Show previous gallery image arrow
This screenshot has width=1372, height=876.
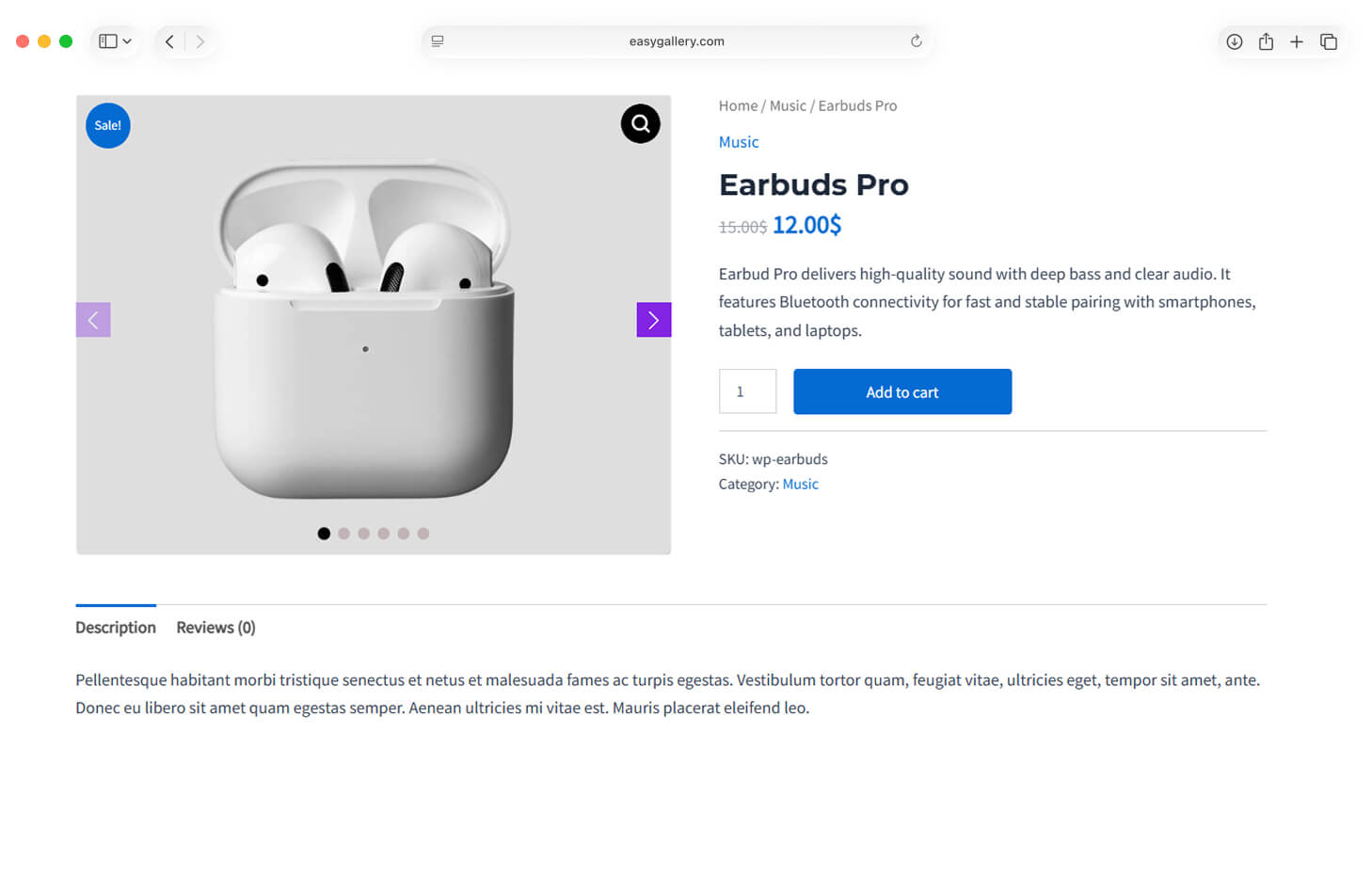(x=93, y=320)
